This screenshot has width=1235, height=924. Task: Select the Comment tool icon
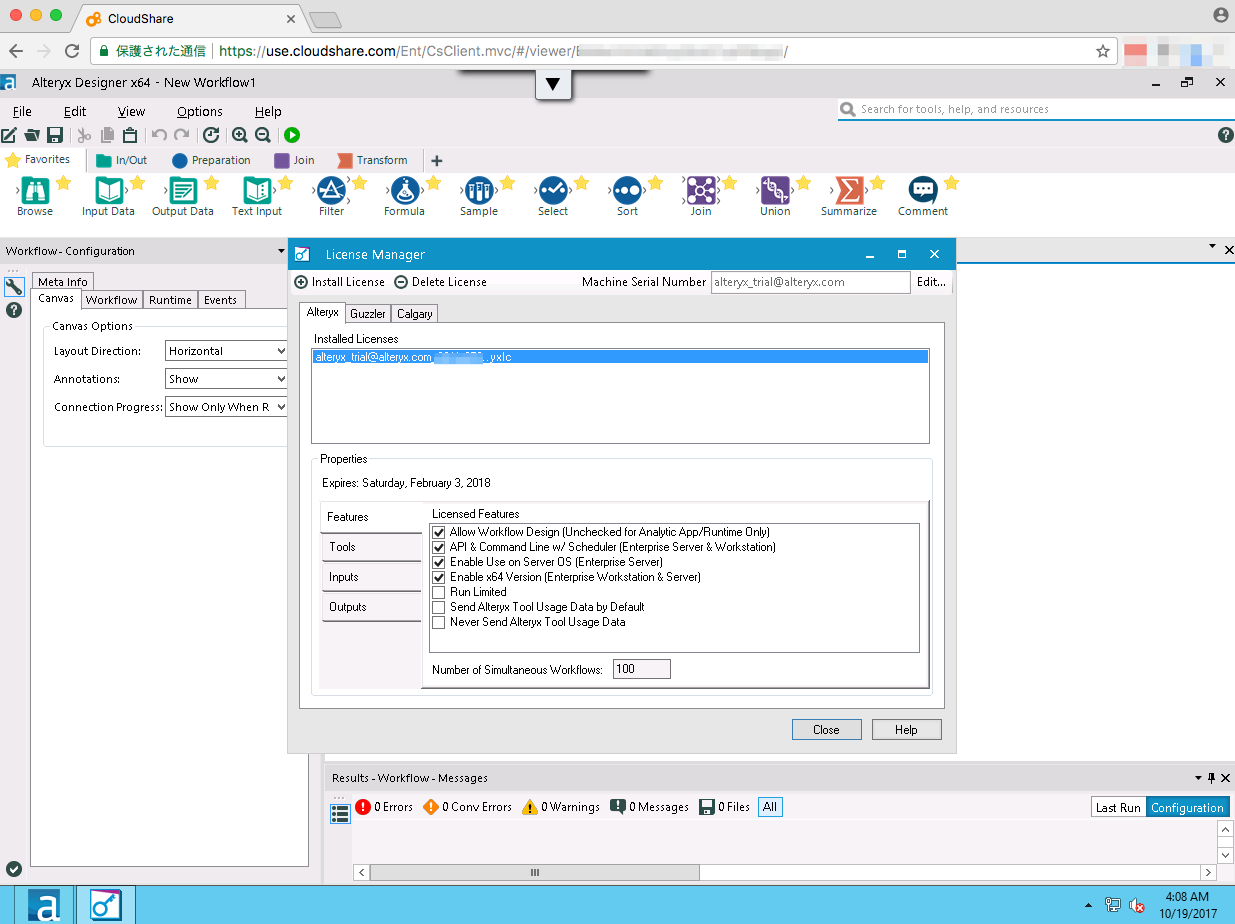pyautogui.click(x=923, y=190)
